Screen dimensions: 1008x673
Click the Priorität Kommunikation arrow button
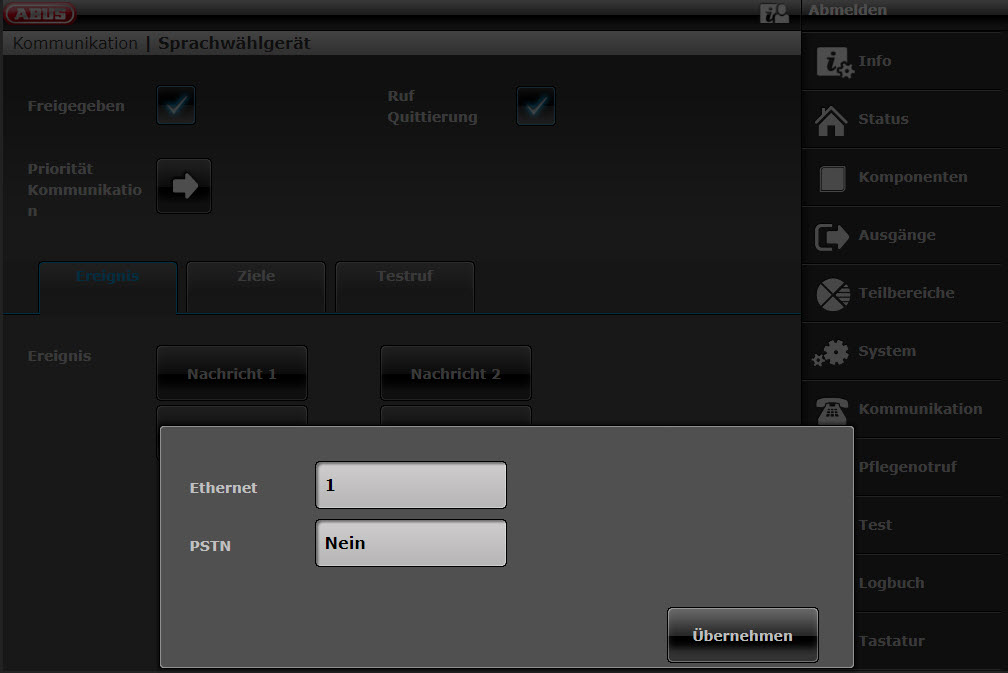tap(184, 186)
